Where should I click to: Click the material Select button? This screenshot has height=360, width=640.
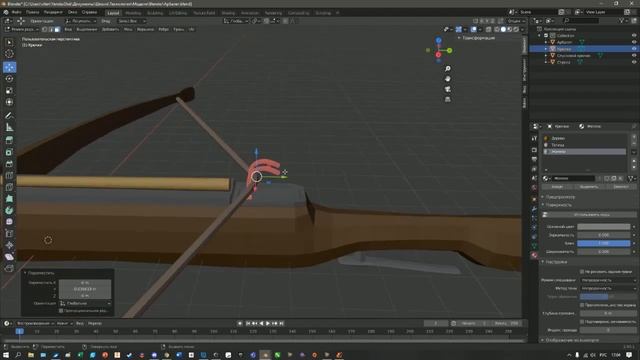click(x=589, y=187)
